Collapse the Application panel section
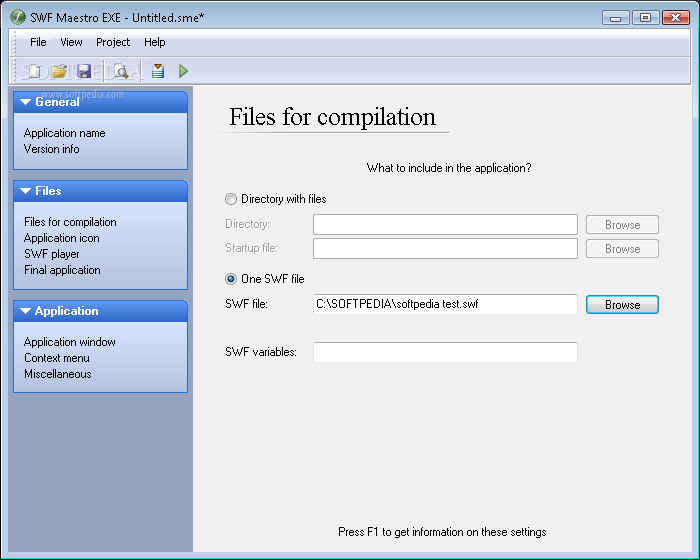The width and height of the screenshot is (700, 560). tap(100, 311)
